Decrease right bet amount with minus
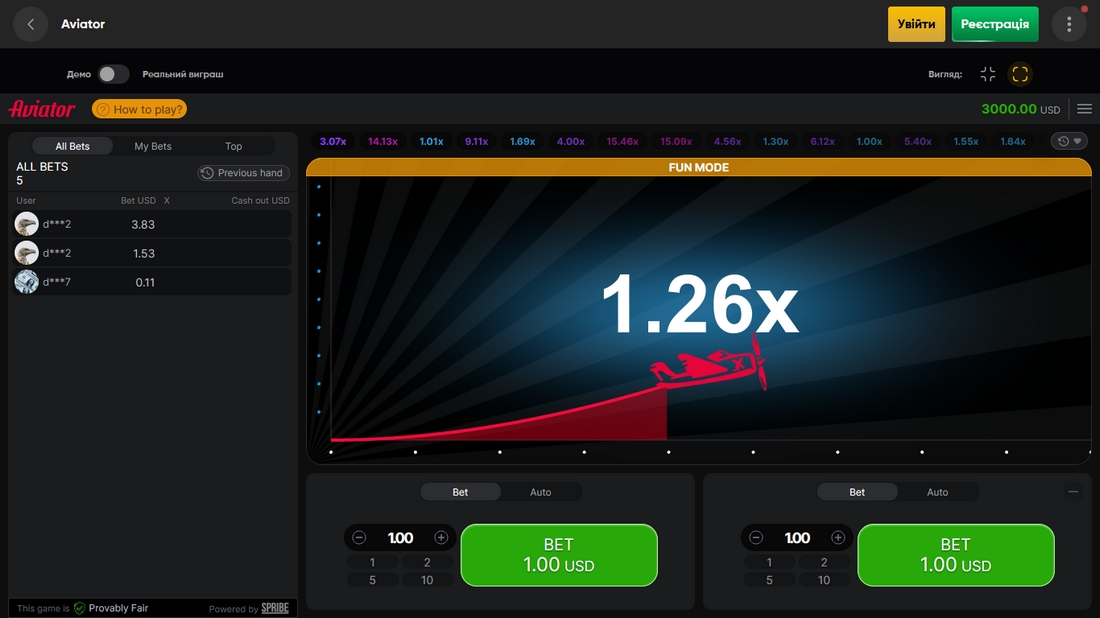This screenshot has height=618, width=1100. click(x=756, y=538)
